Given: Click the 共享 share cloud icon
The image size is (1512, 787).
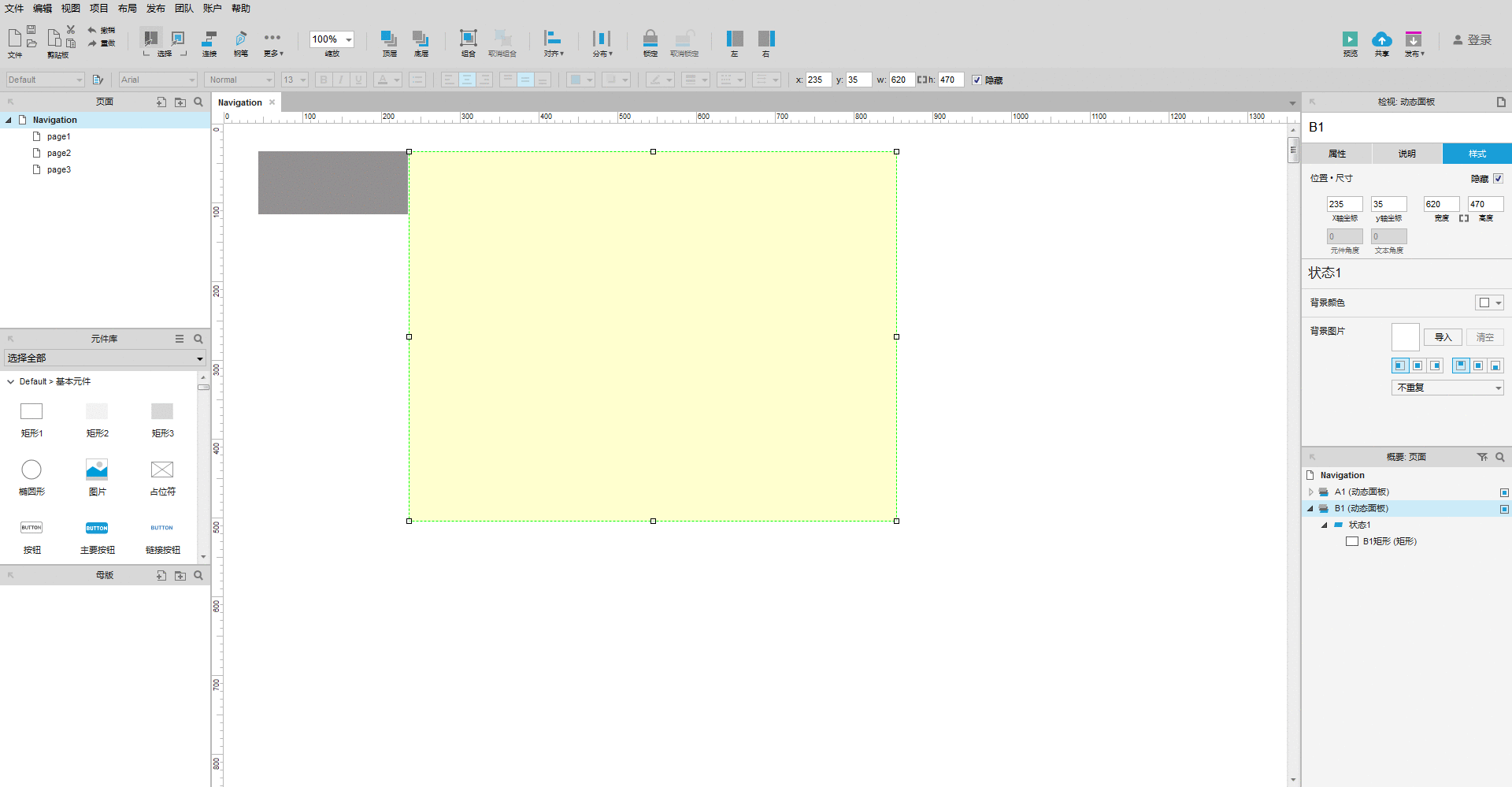Looking at the screenshot, I should (1381, 39).
